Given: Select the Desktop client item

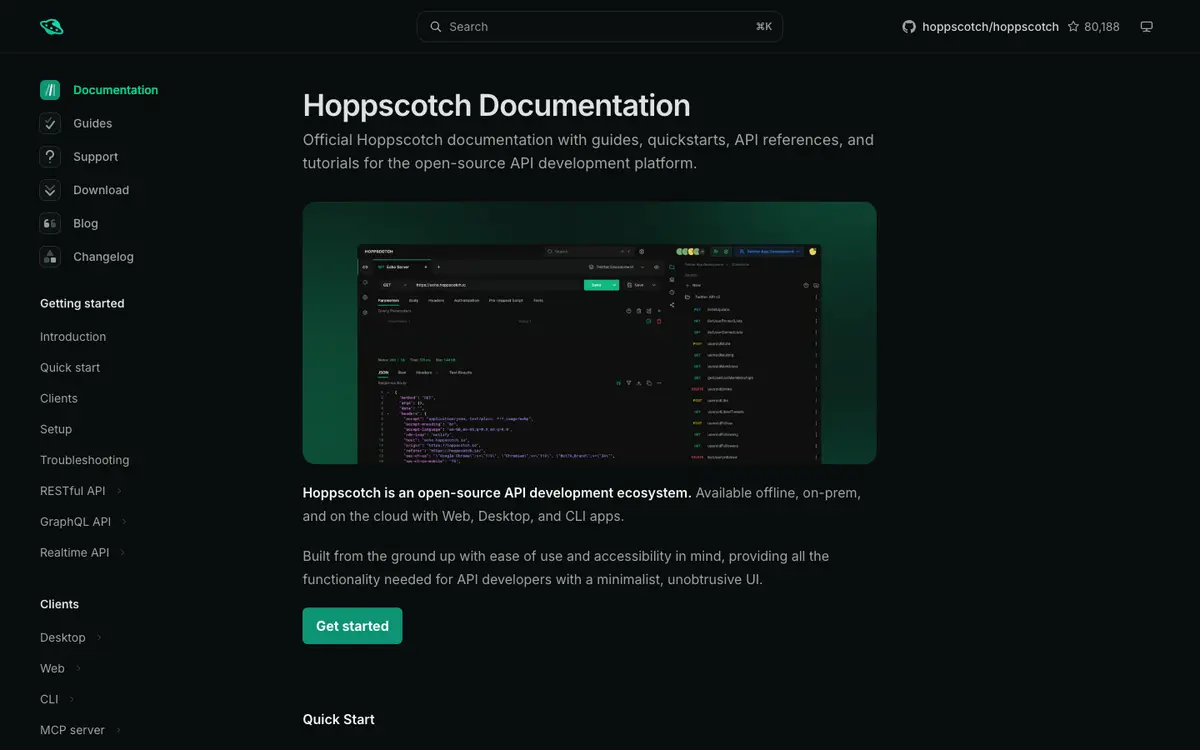Looking at the screenshot, I should point(63,638).
